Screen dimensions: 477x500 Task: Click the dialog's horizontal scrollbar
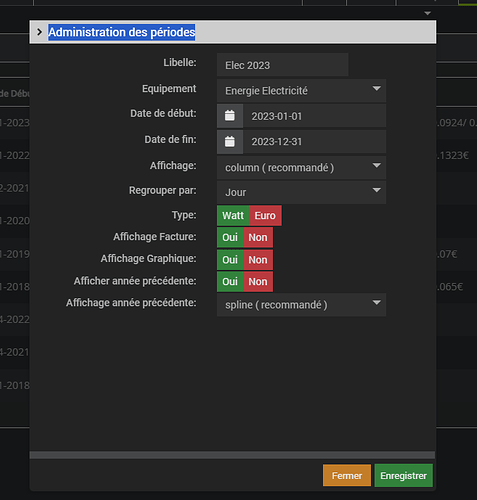coord(232,455)
